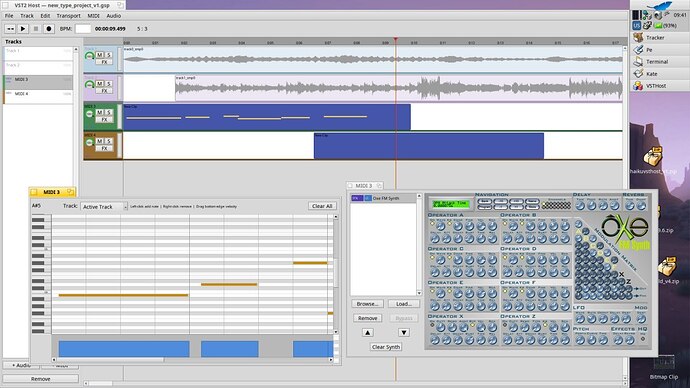The image size is (690, 388).
Task: Click the battery 93% tray indicator
Action: pyautogui.click(x=665, y=26)
